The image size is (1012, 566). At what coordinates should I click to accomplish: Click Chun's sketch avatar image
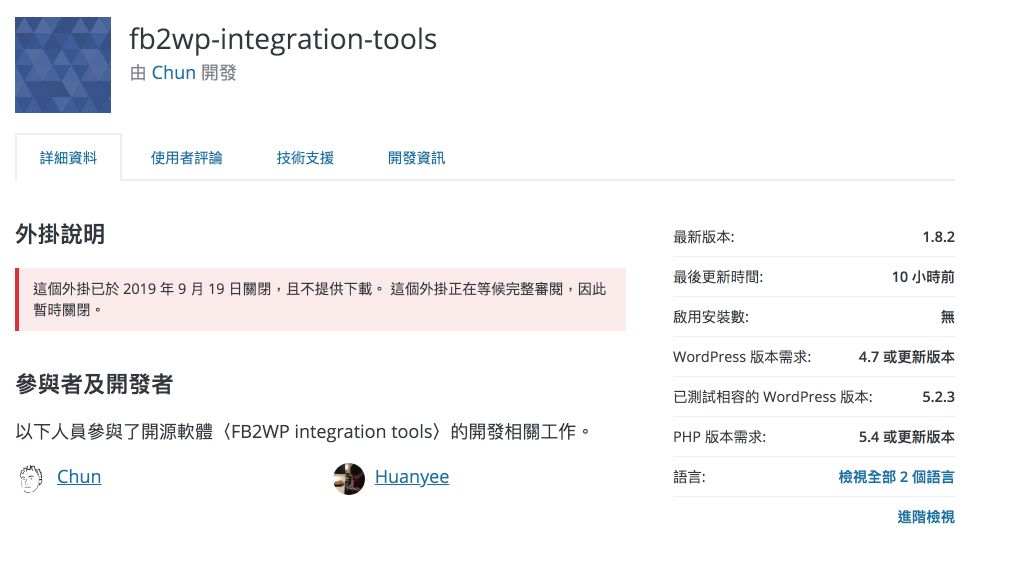point(30,479)
